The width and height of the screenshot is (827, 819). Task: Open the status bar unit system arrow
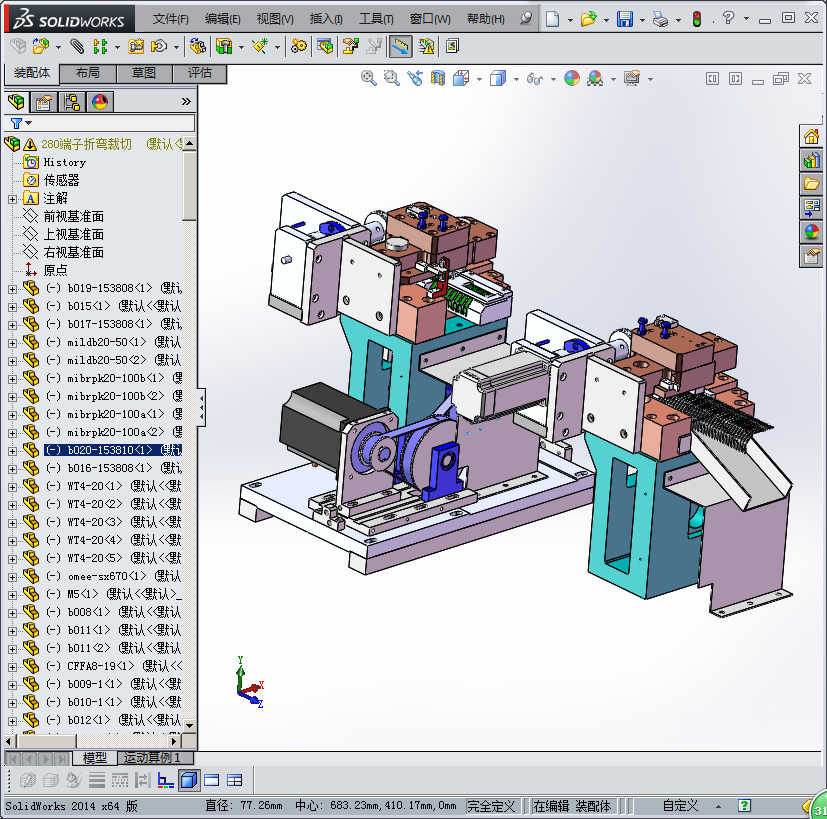tap(718, 806)
